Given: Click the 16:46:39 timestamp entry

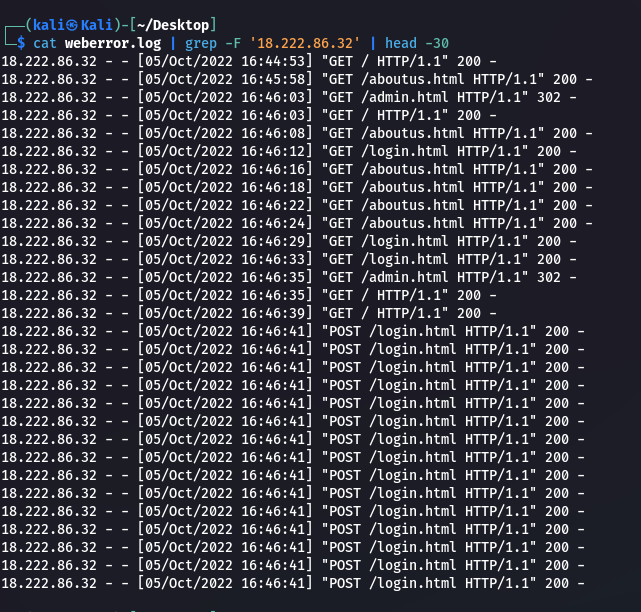Looking at the screenshot, I should (280, 313).
